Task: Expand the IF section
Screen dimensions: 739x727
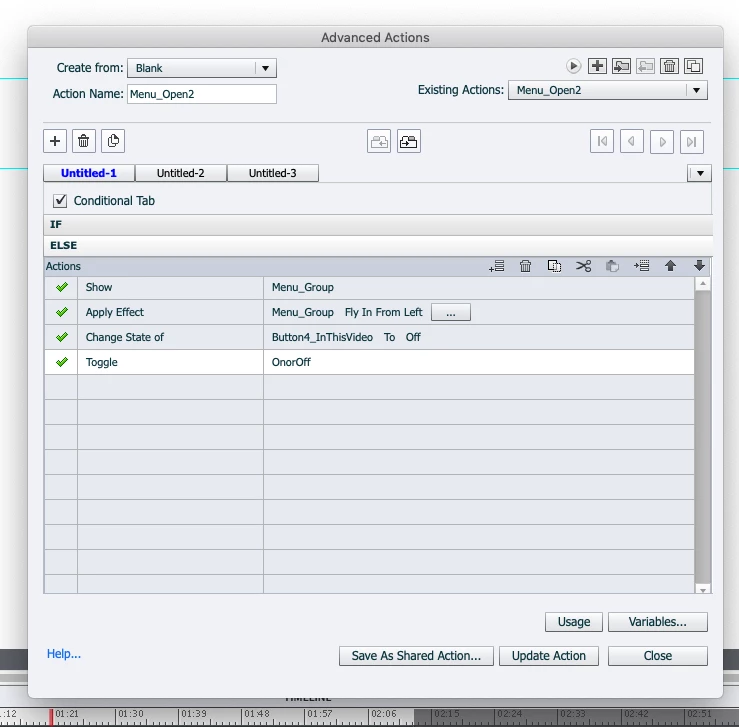Action: [378, 224]
